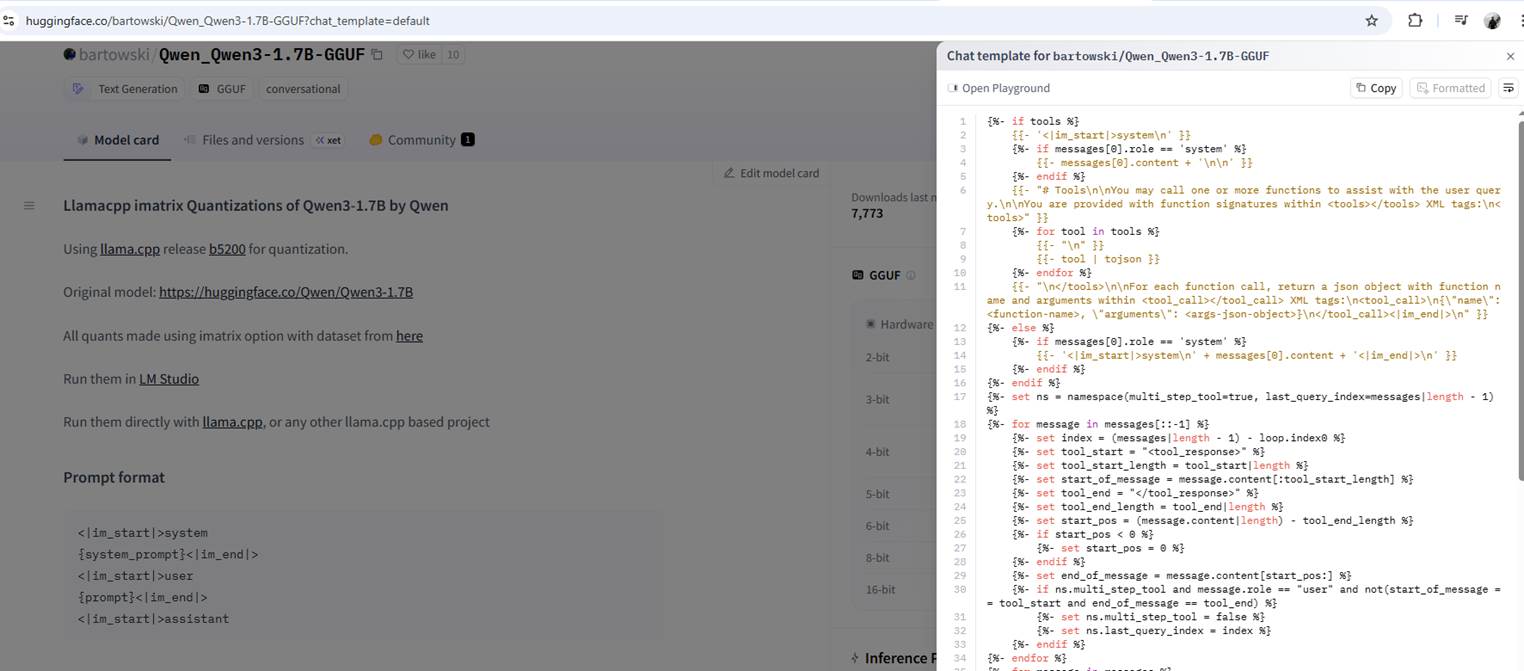Image resolution: width=1524 pixels, height=671 pixels.
Task: Click the Hardware label in the GGUF table
Action: pos(906,324)
